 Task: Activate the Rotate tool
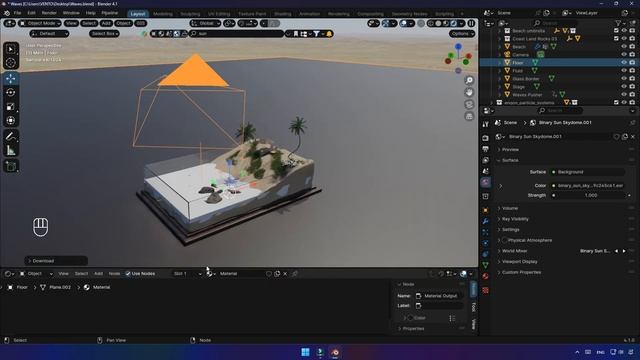11,92
